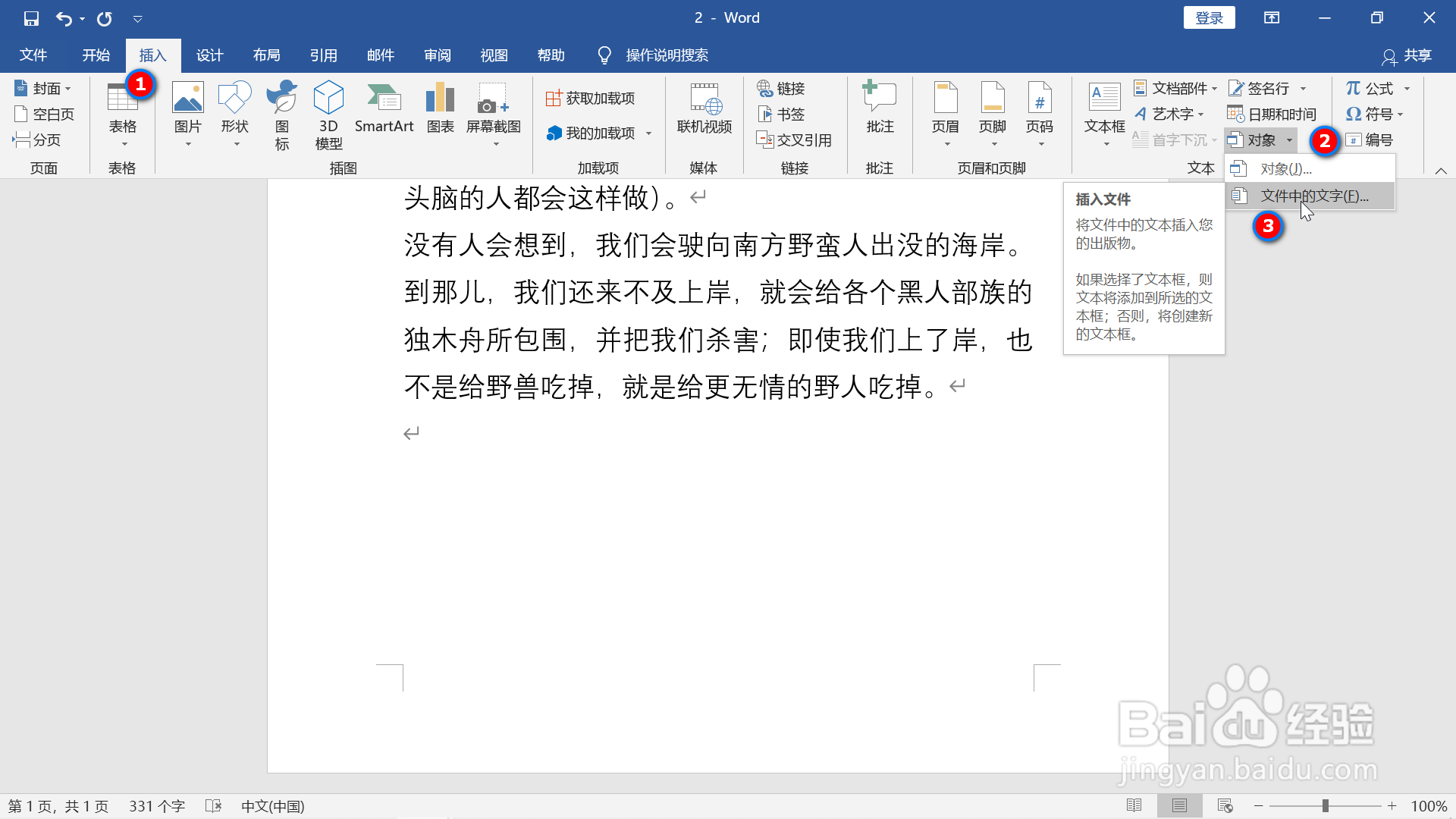This screenshot has width=1456, height=819.
Task: Choose 文件中的文字(F)... menu entry
Action: point(1313,196)
